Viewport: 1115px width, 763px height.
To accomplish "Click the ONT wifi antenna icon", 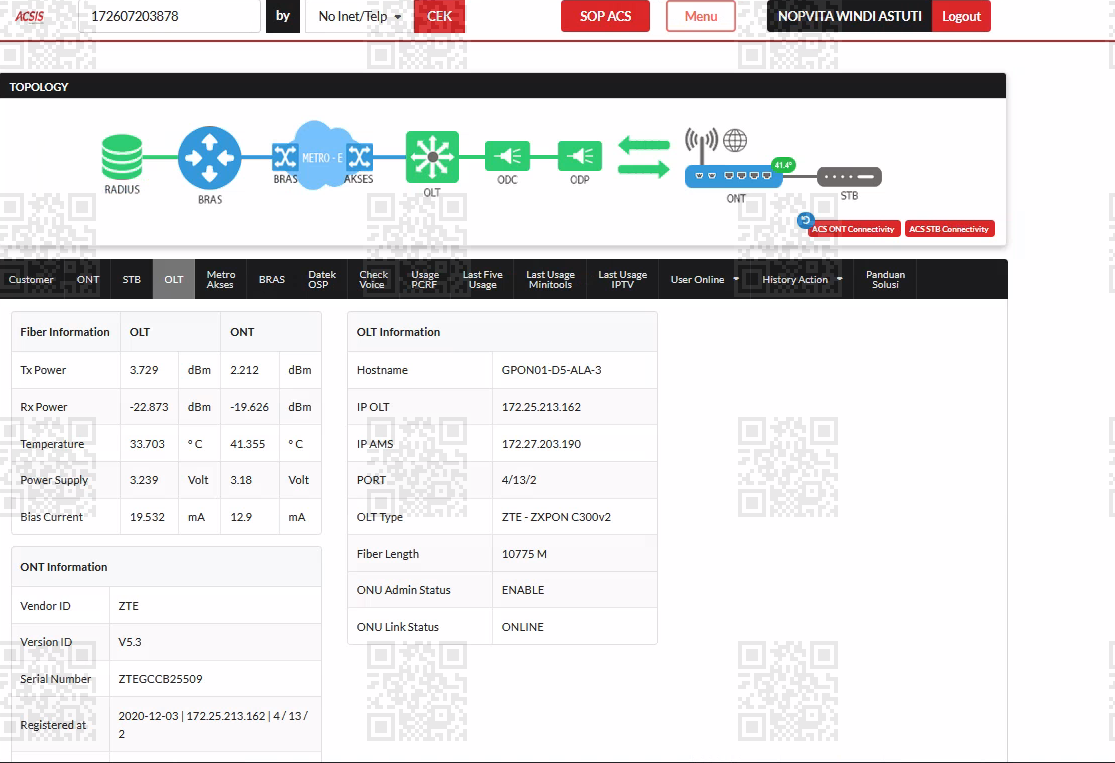I will click(701, 145).
